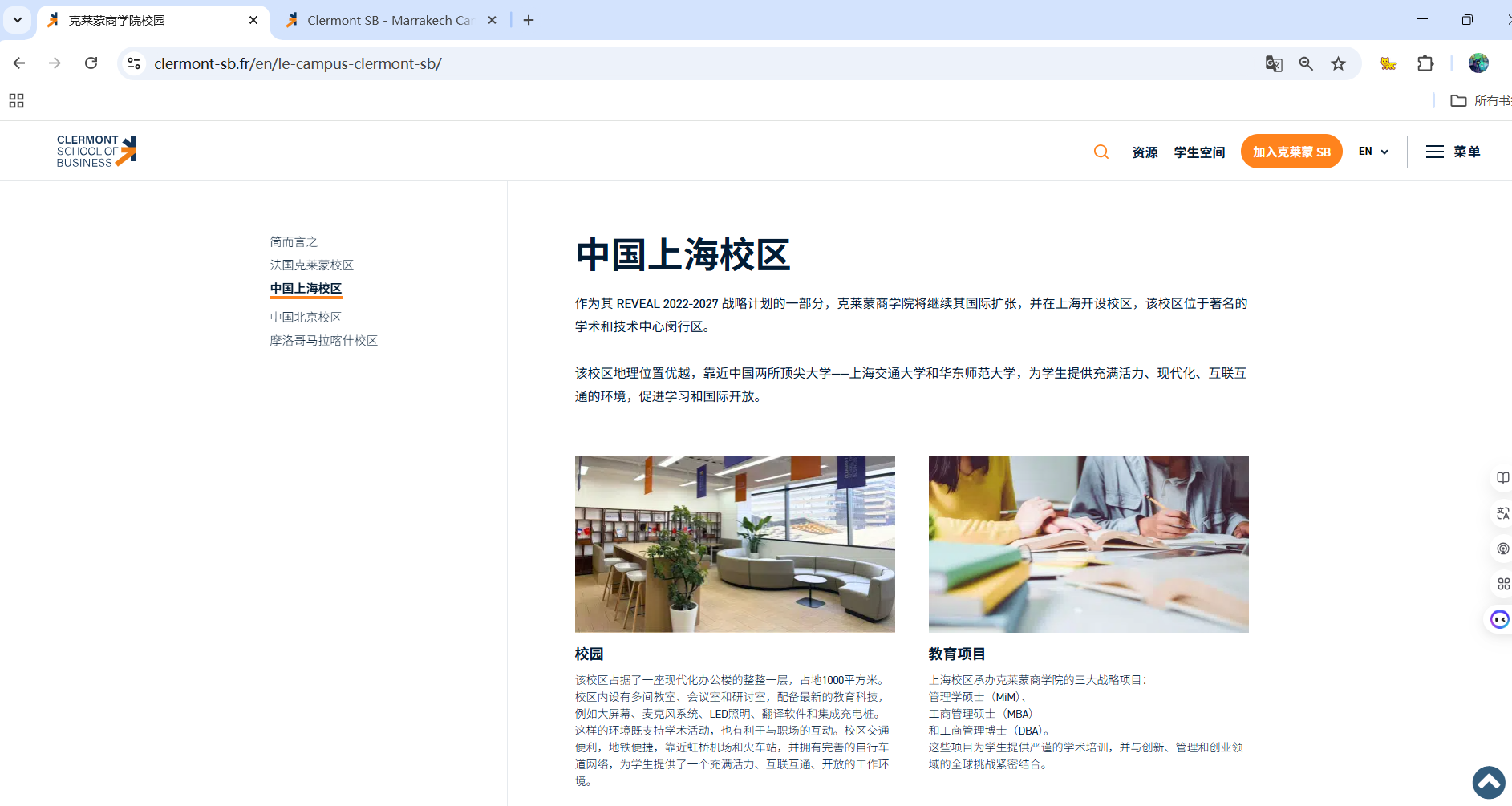
Task: Click the 加入克莱蒙 SB button
Action: (x=1291, y=152)
